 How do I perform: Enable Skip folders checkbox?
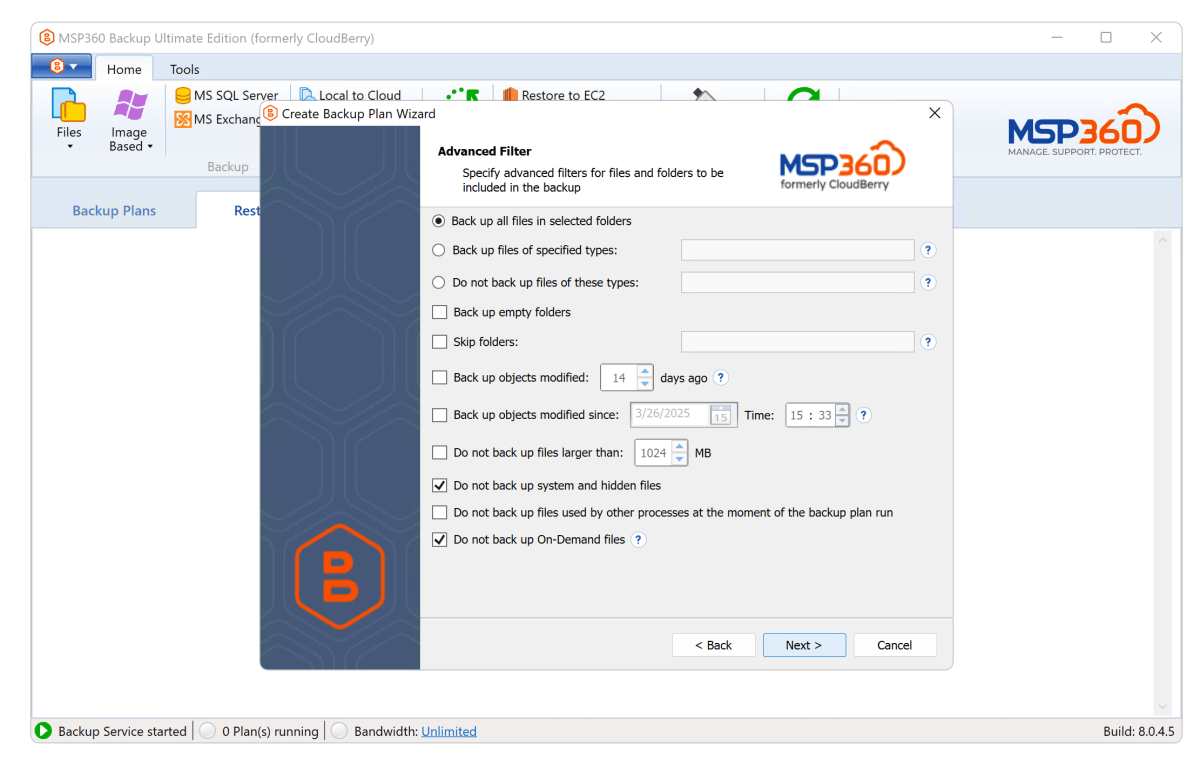pos(439,342)
